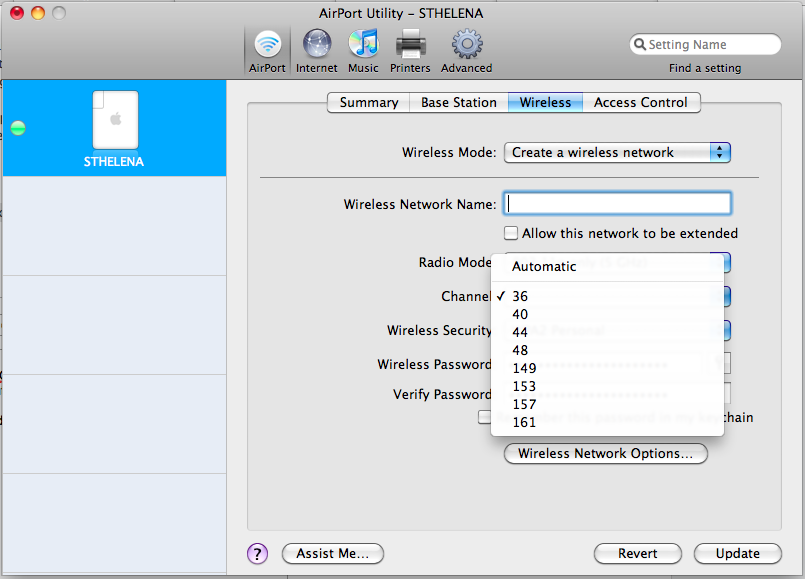Open the Internet settings pane
Image resolution: width=805 pixels, height=579 pixels.
click(316, 48)
